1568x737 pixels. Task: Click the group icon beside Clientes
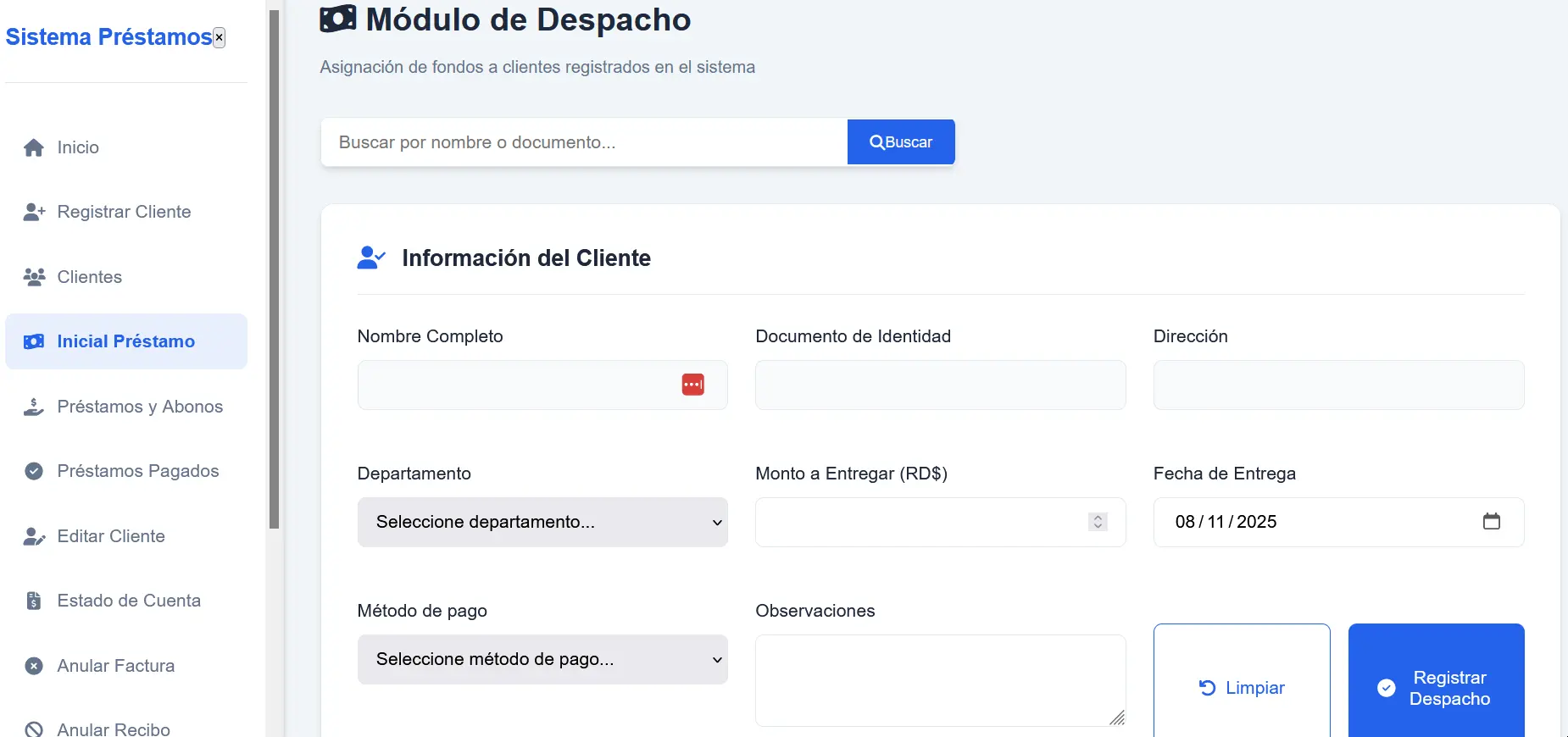(34, 277)
